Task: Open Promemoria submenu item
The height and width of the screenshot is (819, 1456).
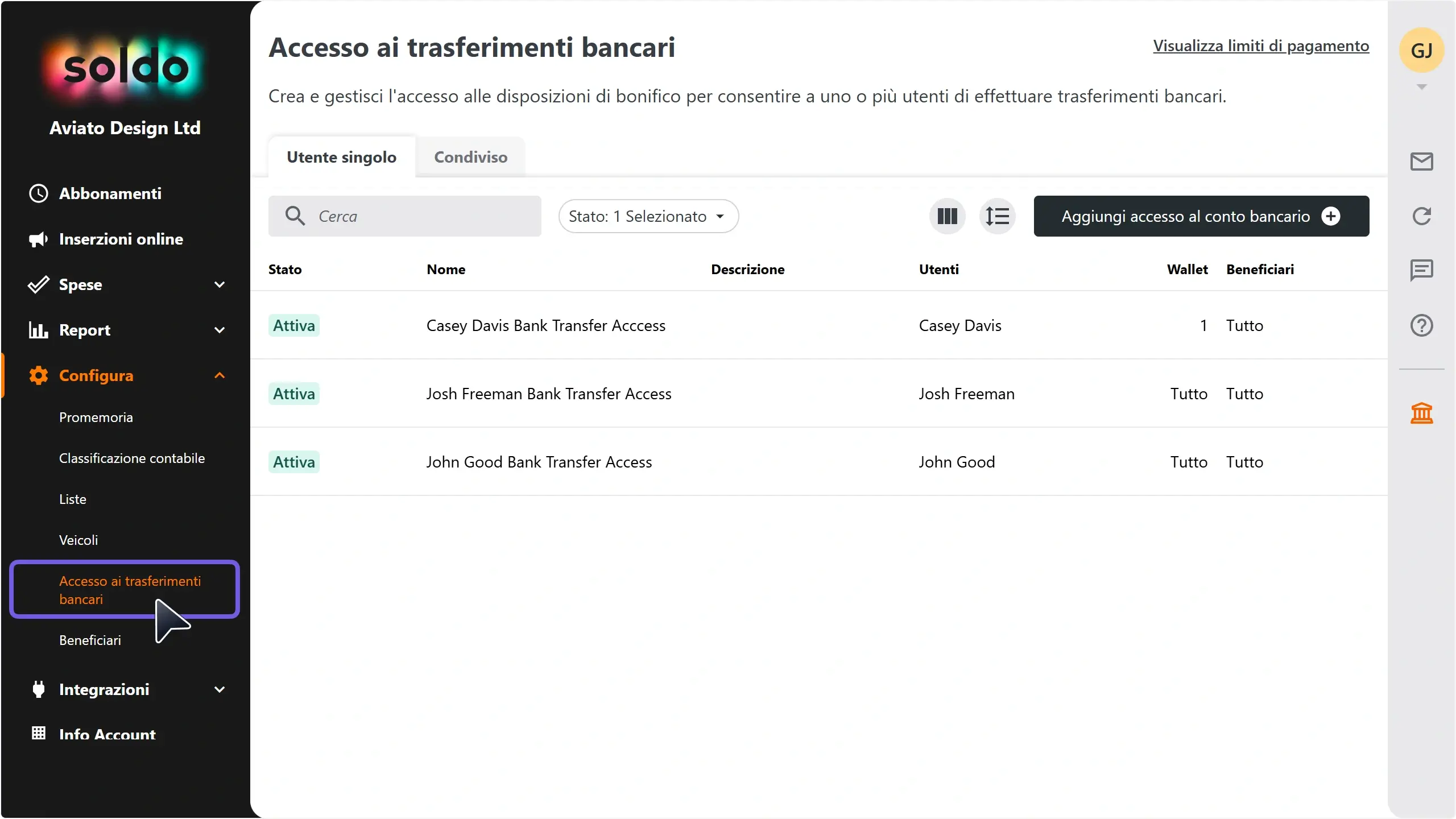Action: [x=96, y=417]
